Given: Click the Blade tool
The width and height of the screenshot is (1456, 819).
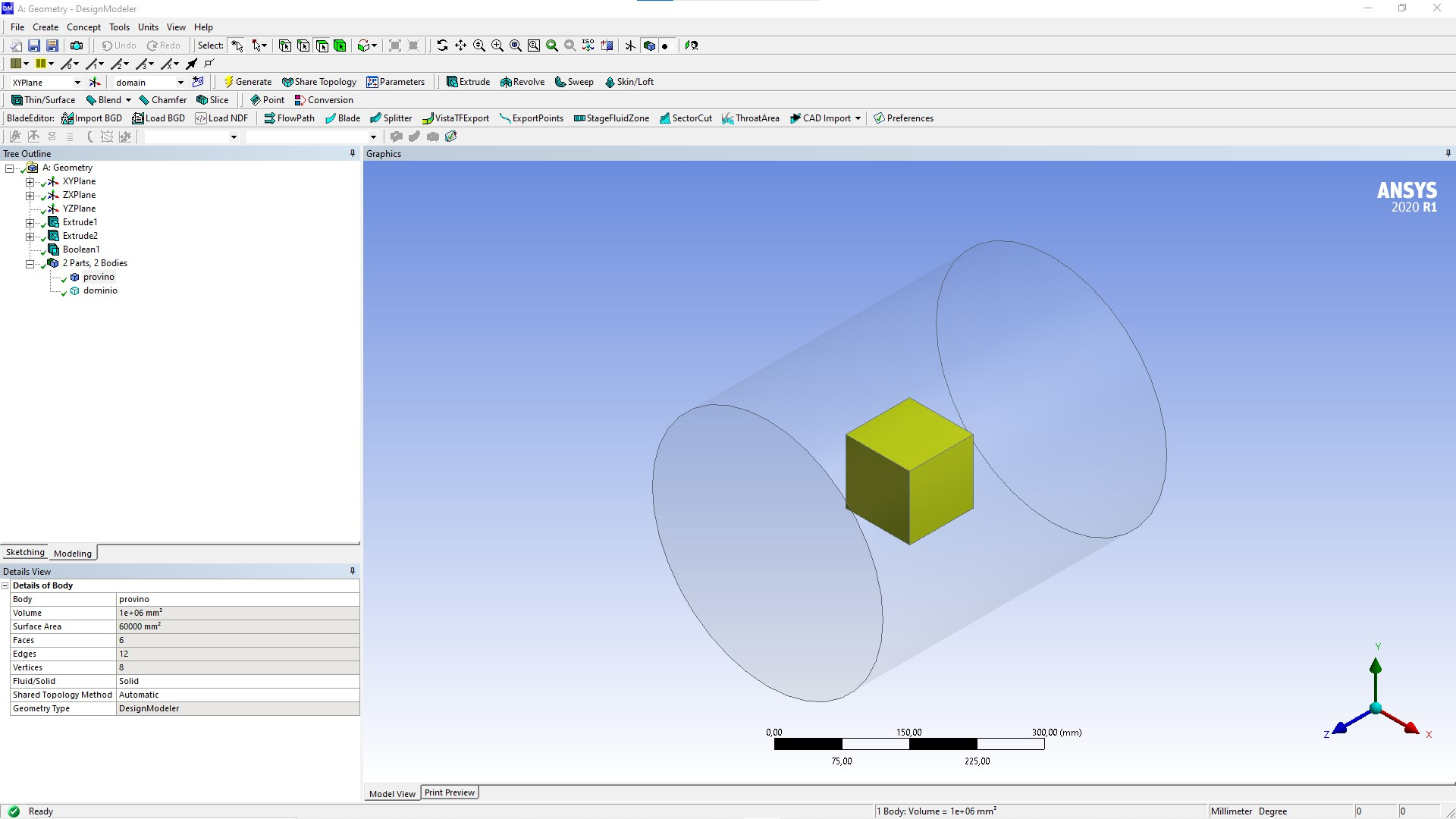Looking at the screenshot, I should click(x=342, y=118).
